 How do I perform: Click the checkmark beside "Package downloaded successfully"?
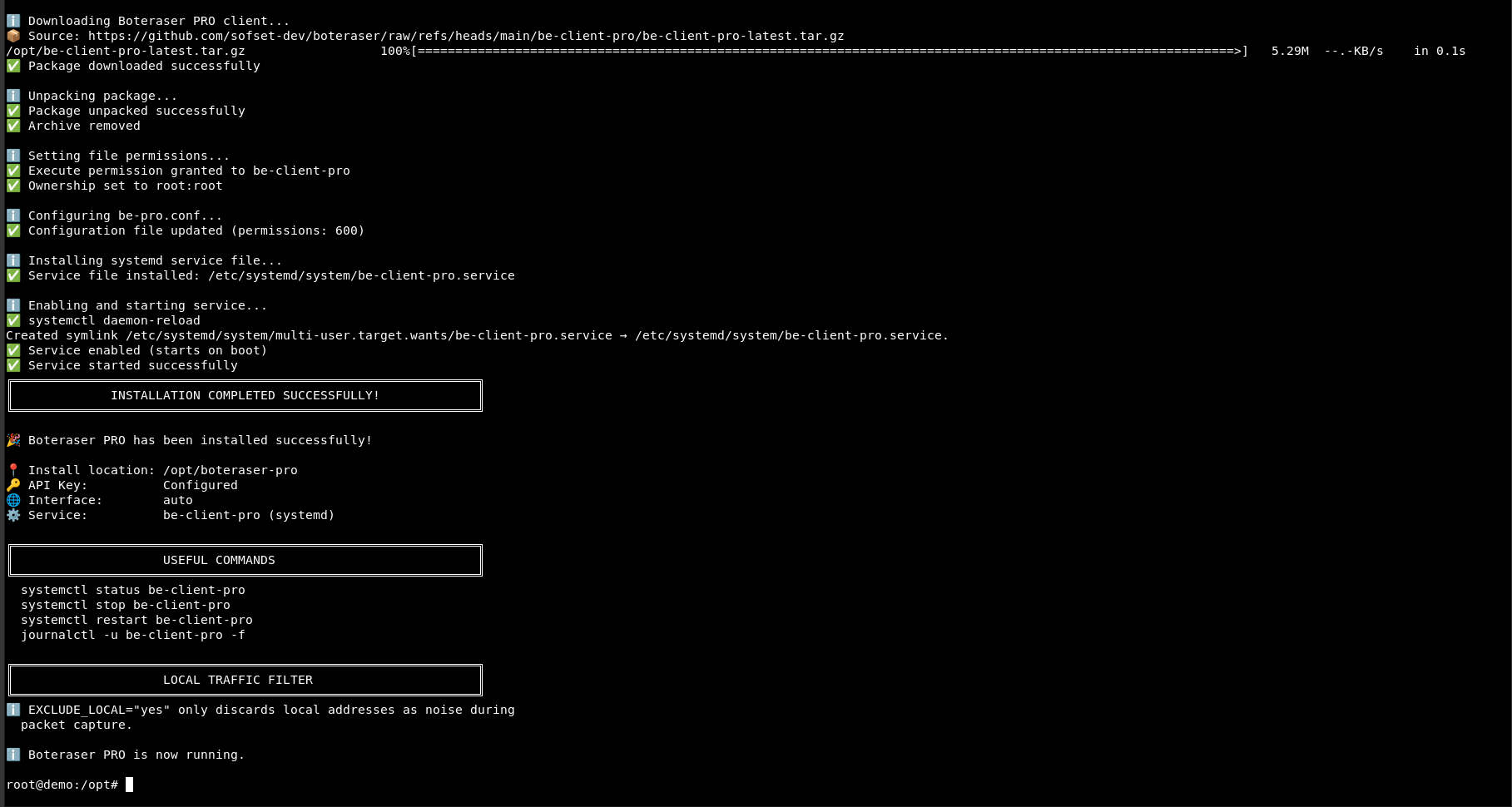tap(13, 66)
